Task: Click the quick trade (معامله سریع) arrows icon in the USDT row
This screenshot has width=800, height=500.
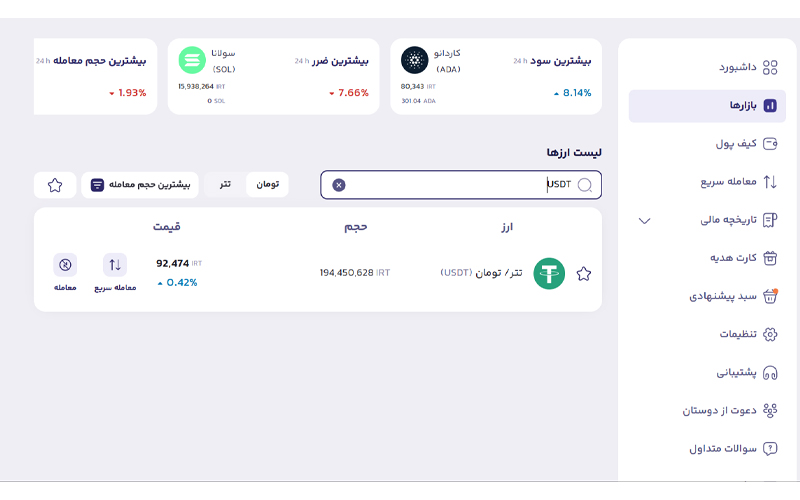Action: pyautogui.click(x=115, y=265)
